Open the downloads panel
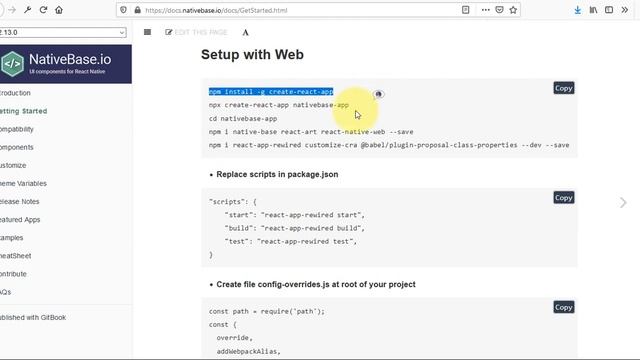The image size is (640, 360). 577,10
